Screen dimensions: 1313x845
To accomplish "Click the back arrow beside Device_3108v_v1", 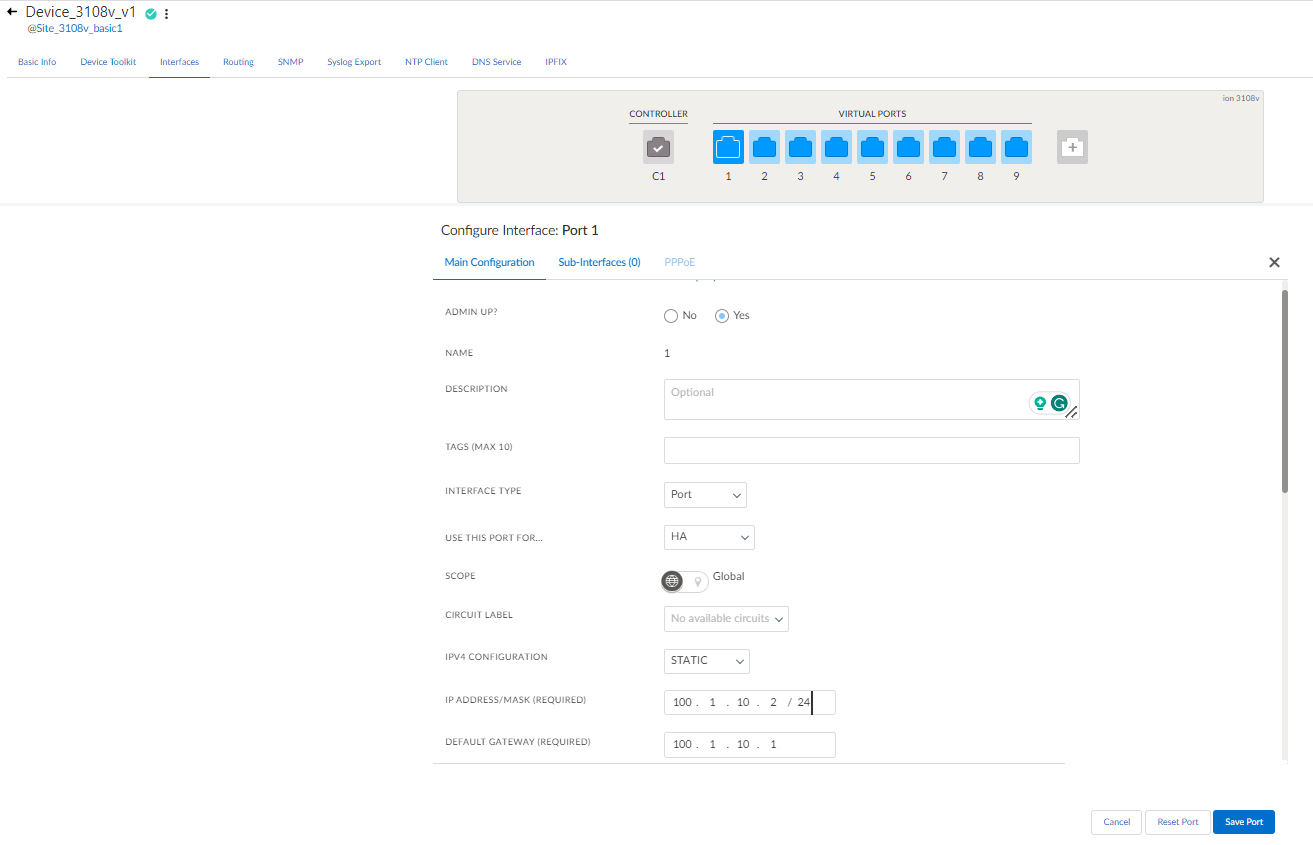I will click(12, 13).
